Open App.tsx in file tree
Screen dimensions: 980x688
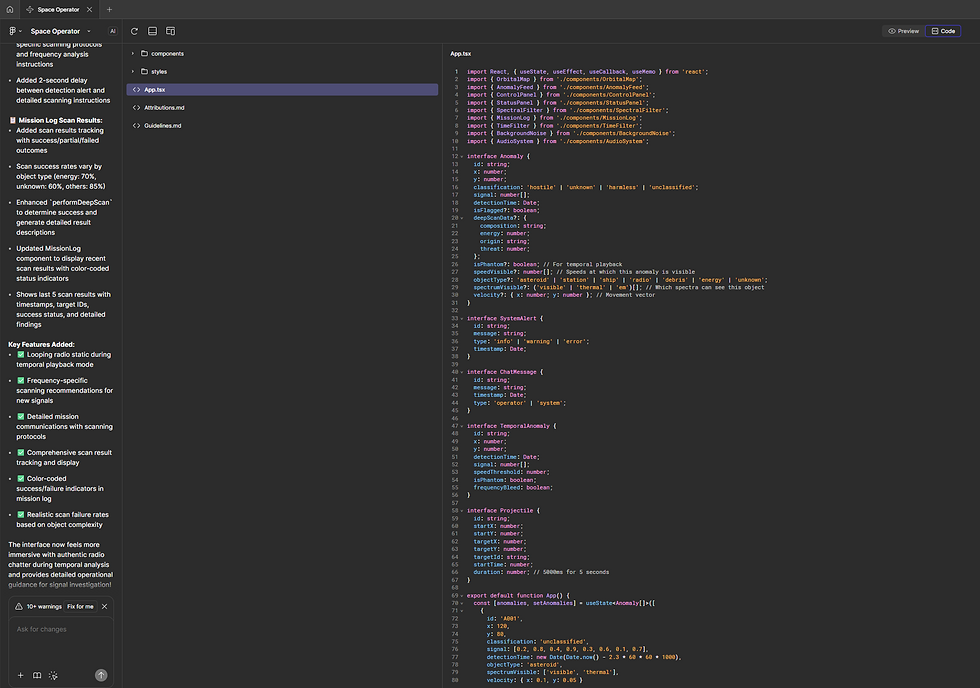(x=282, y=89)
